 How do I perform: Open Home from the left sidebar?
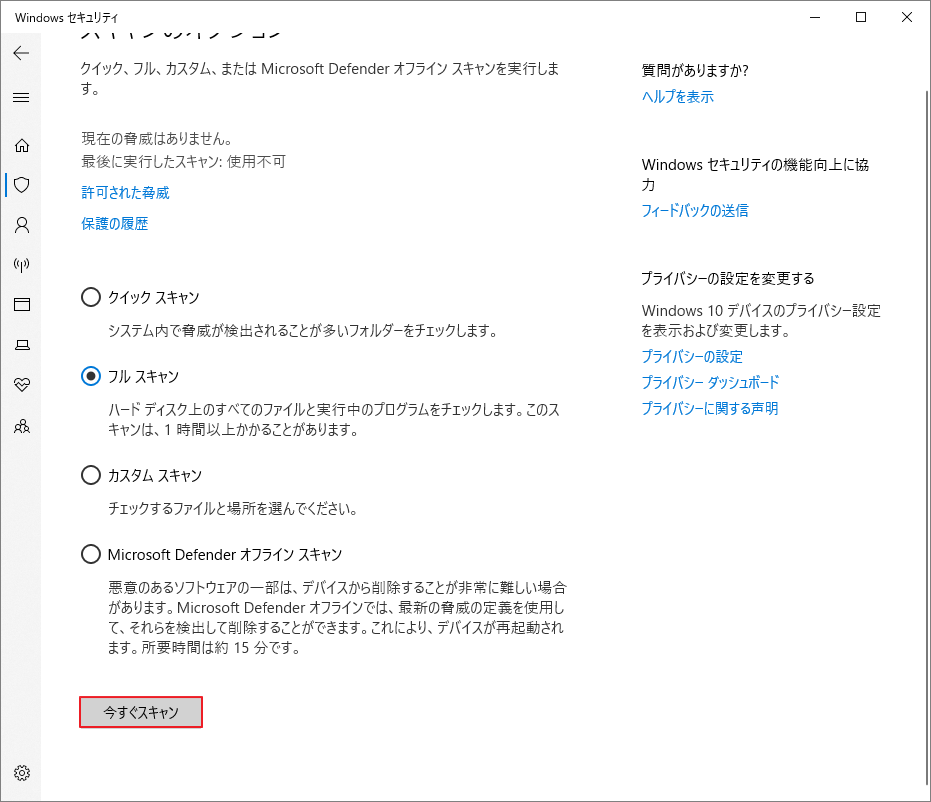[22, 145]
